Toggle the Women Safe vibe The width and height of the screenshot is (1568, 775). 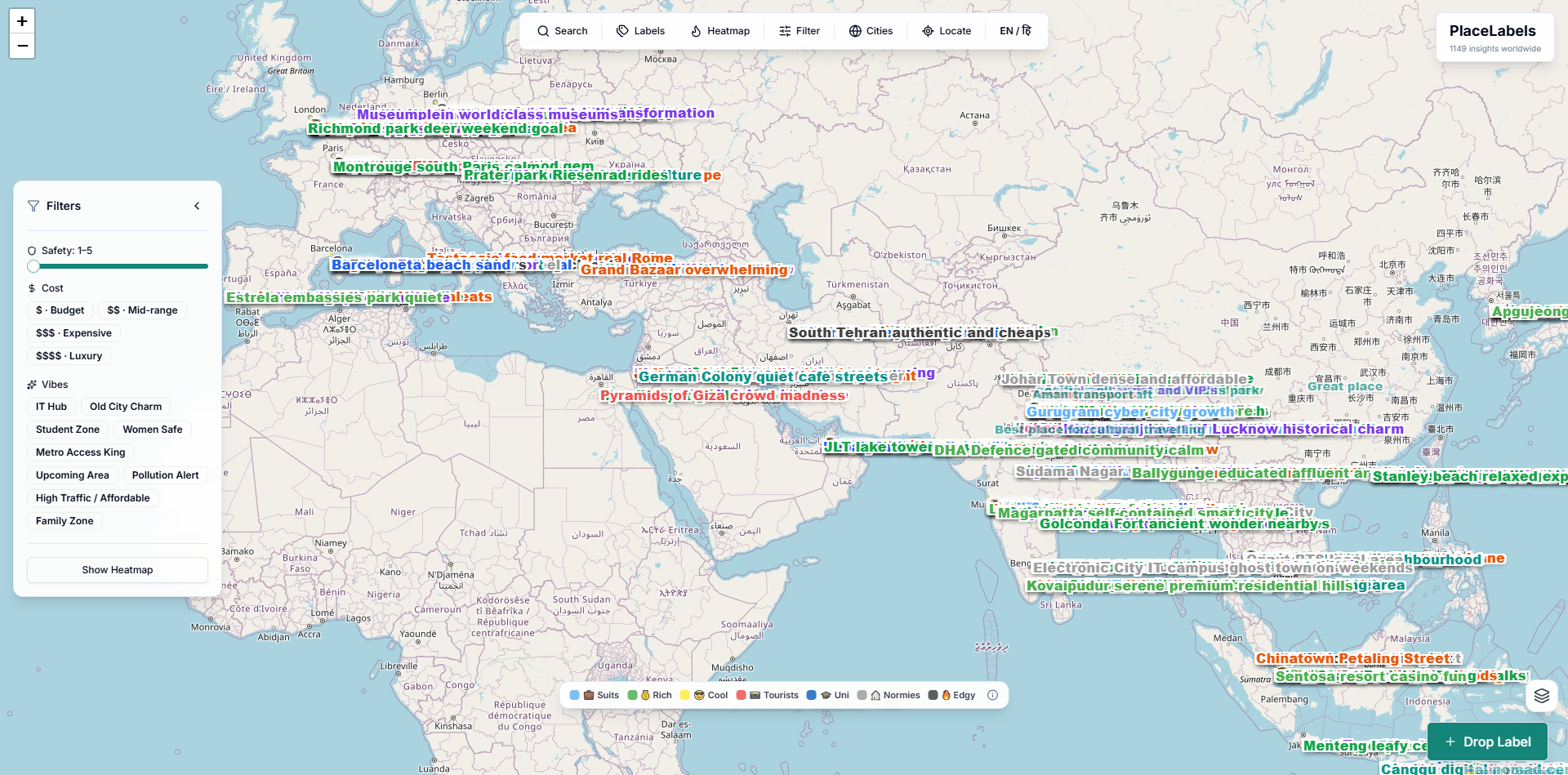153,430
